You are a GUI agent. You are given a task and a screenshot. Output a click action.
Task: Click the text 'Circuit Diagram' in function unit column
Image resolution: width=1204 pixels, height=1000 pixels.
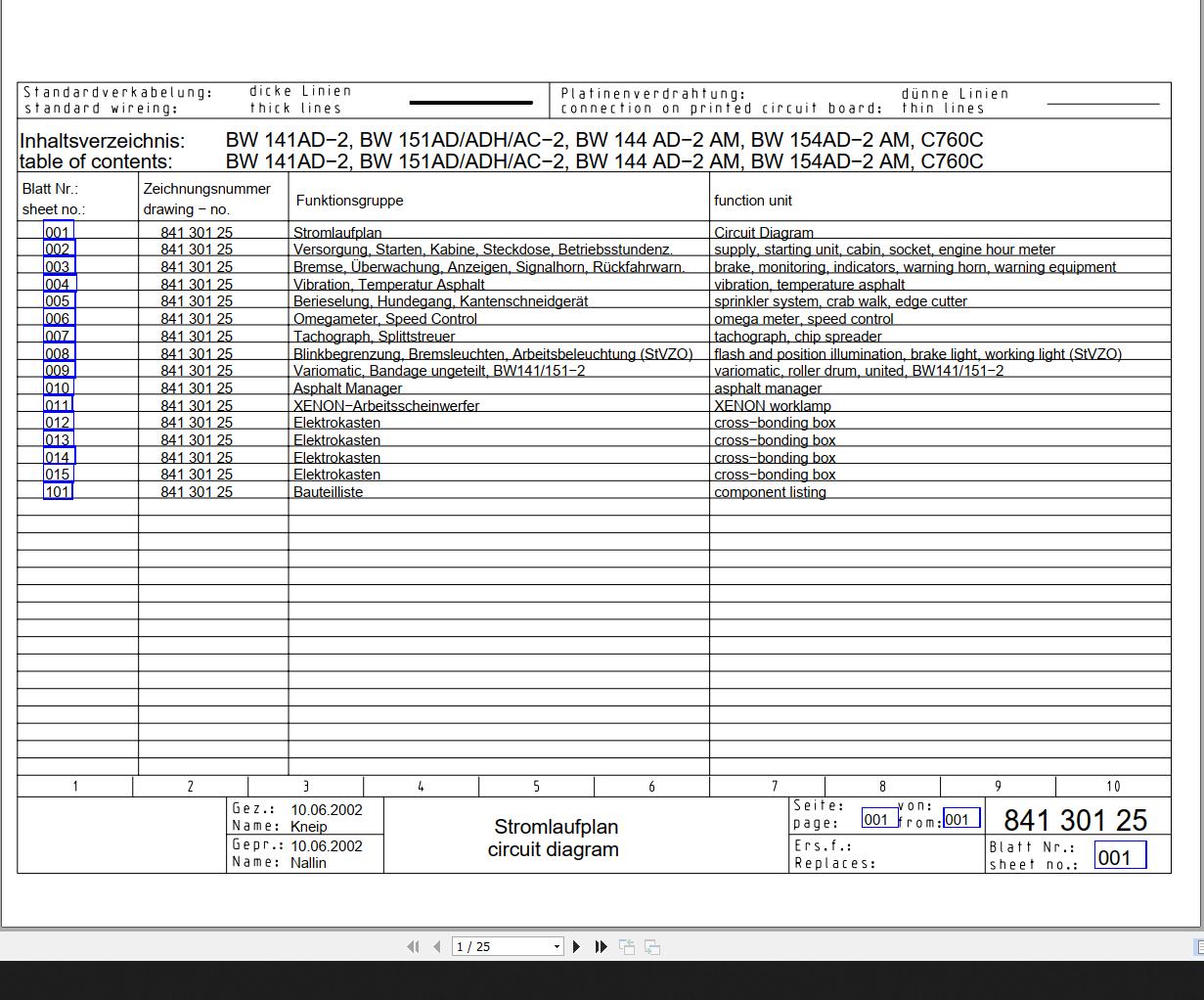point(764,233)
